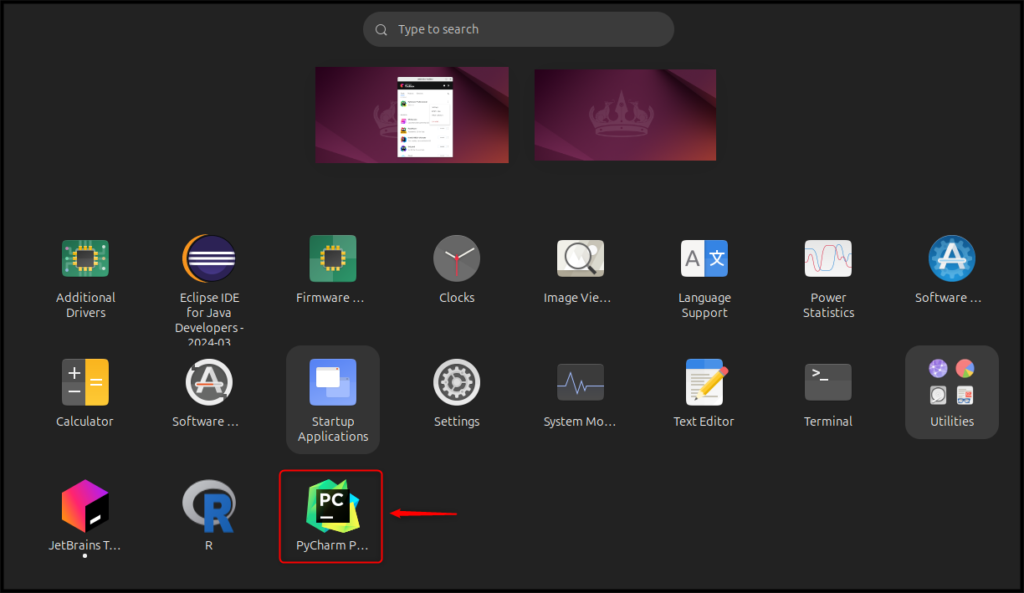Launch Startup Applications
The width and height of the screenshot is (1024, 593).
[x=332, y=381]
